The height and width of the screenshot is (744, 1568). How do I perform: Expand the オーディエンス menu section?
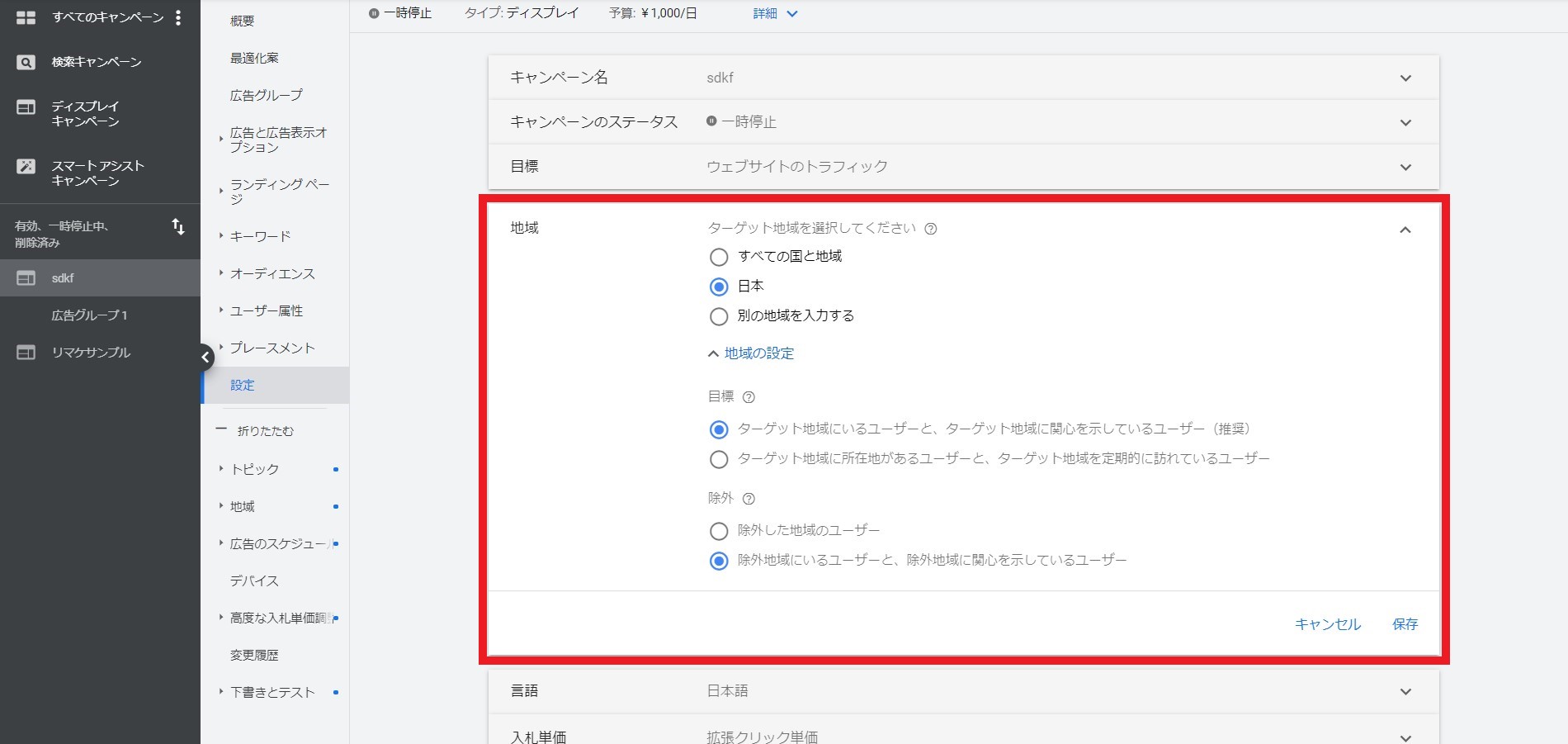pyautogui.click(x=221, y=273)
